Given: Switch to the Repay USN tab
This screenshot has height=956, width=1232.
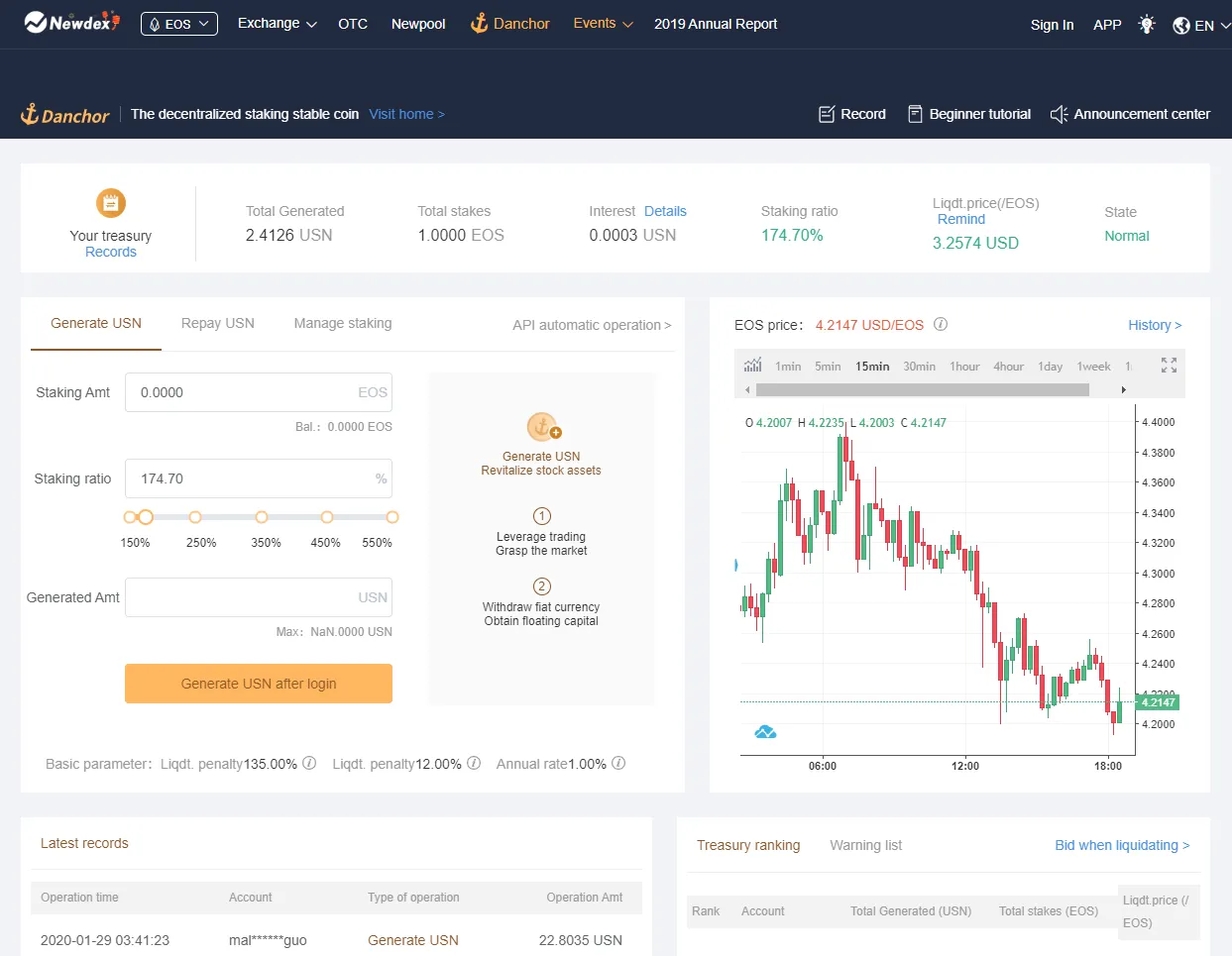Looking at the screenshot, I should [x=218, y=323].
